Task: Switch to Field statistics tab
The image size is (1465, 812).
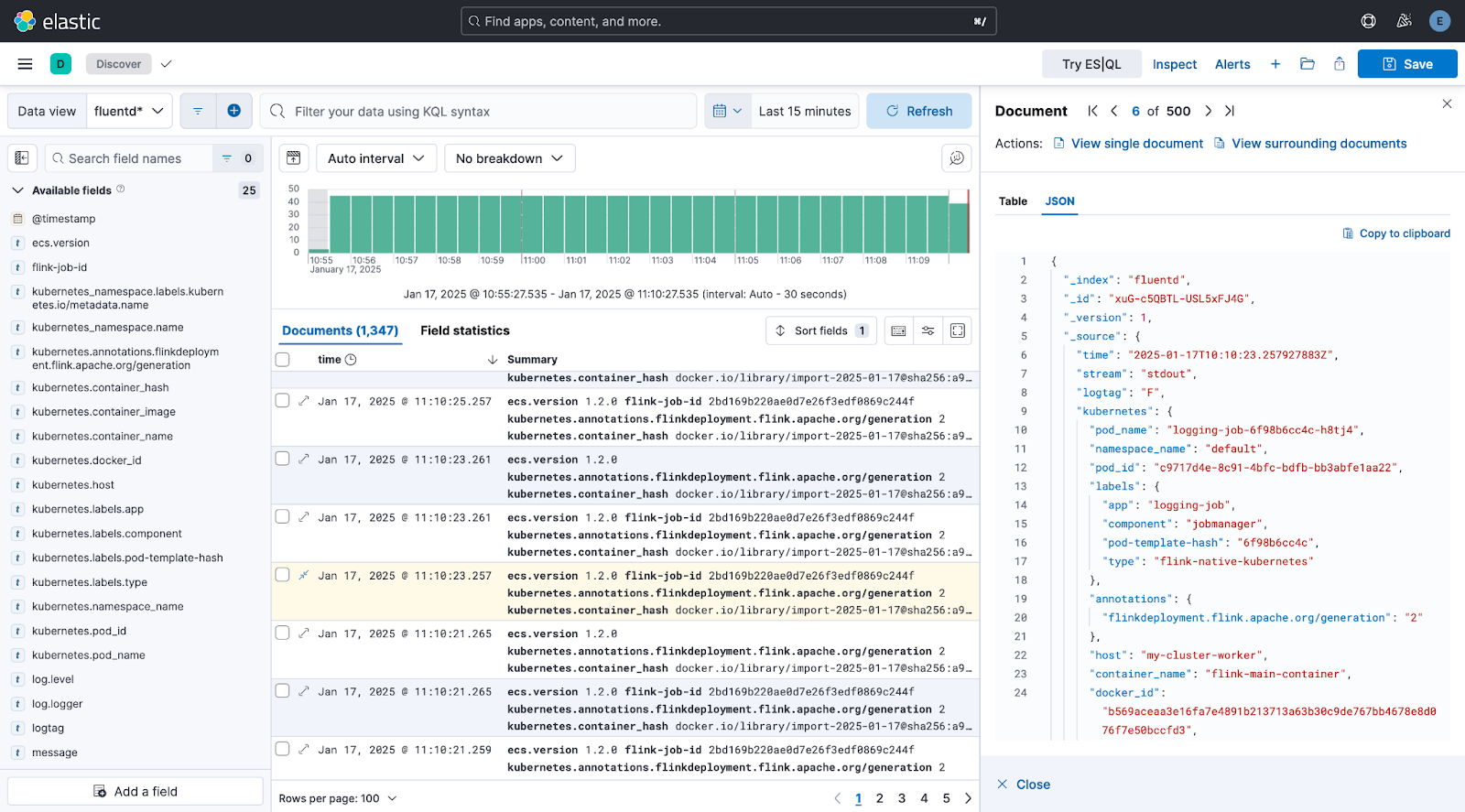Action: 465,330
